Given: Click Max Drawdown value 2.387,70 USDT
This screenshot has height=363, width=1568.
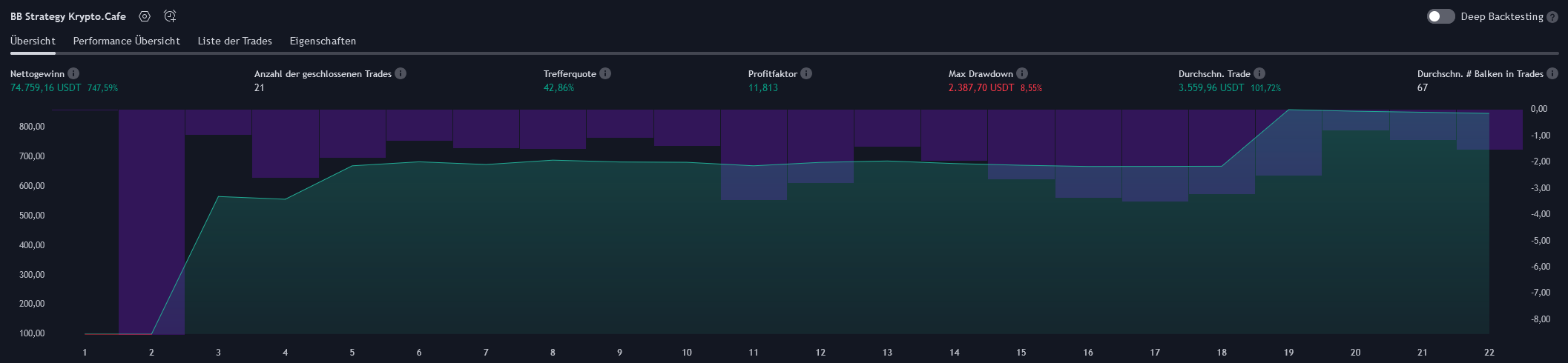Looking at the screenshot, I should point(981,87).
